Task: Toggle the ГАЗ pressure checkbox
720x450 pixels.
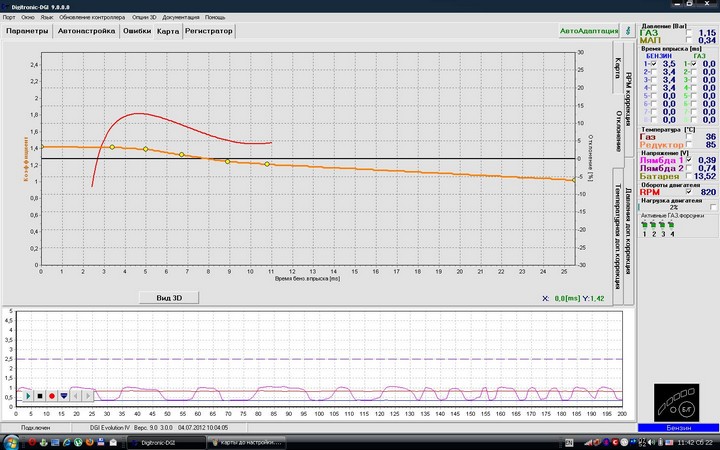Action: (x=688, y=33)
